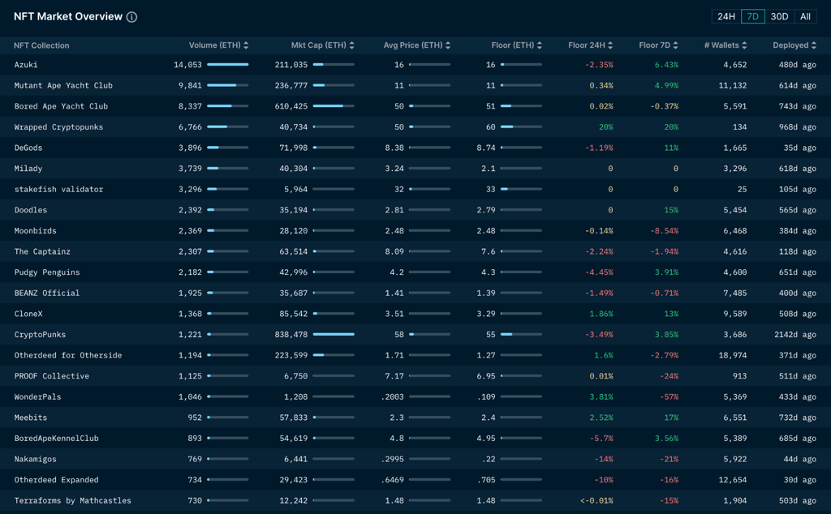Select Moonbirds collection name
Viewport: 832px width, 514px height.
pyautogui.click(x=35, y=231)
